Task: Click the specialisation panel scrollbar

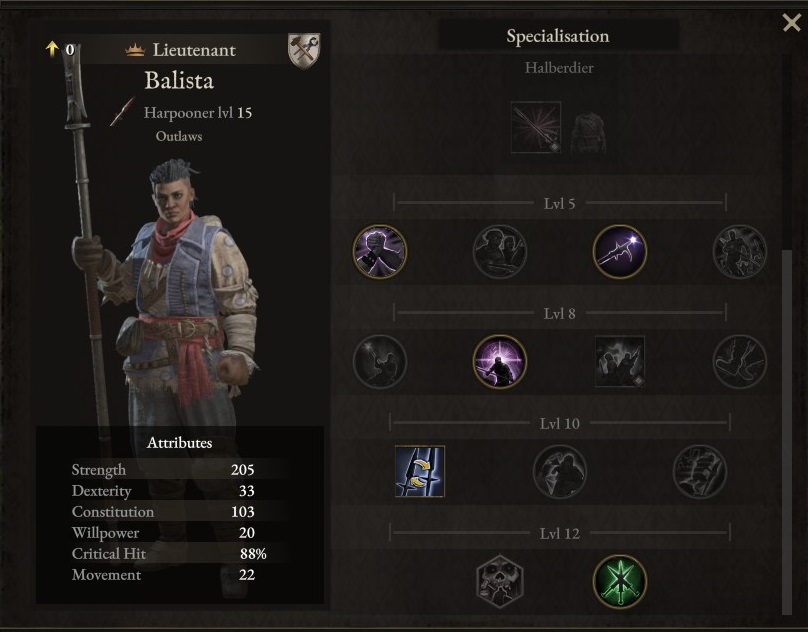Action: pos(786,432)
